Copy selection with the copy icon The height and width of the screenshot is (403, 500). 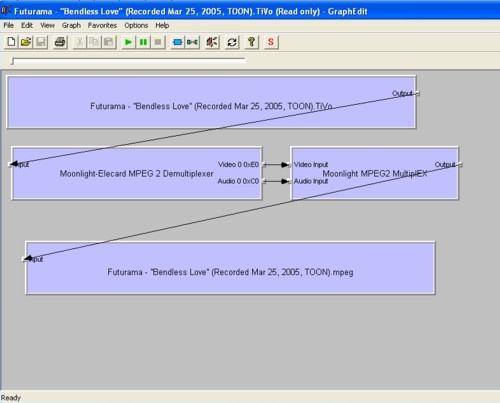pos(94,42)
